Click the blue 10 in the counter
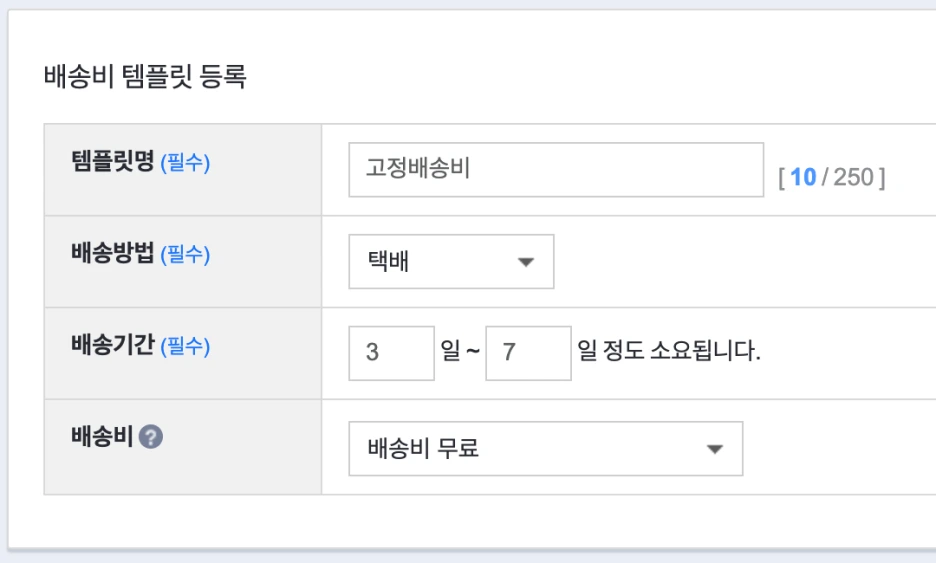Screen dimensions: 936x563 point(803,178)
